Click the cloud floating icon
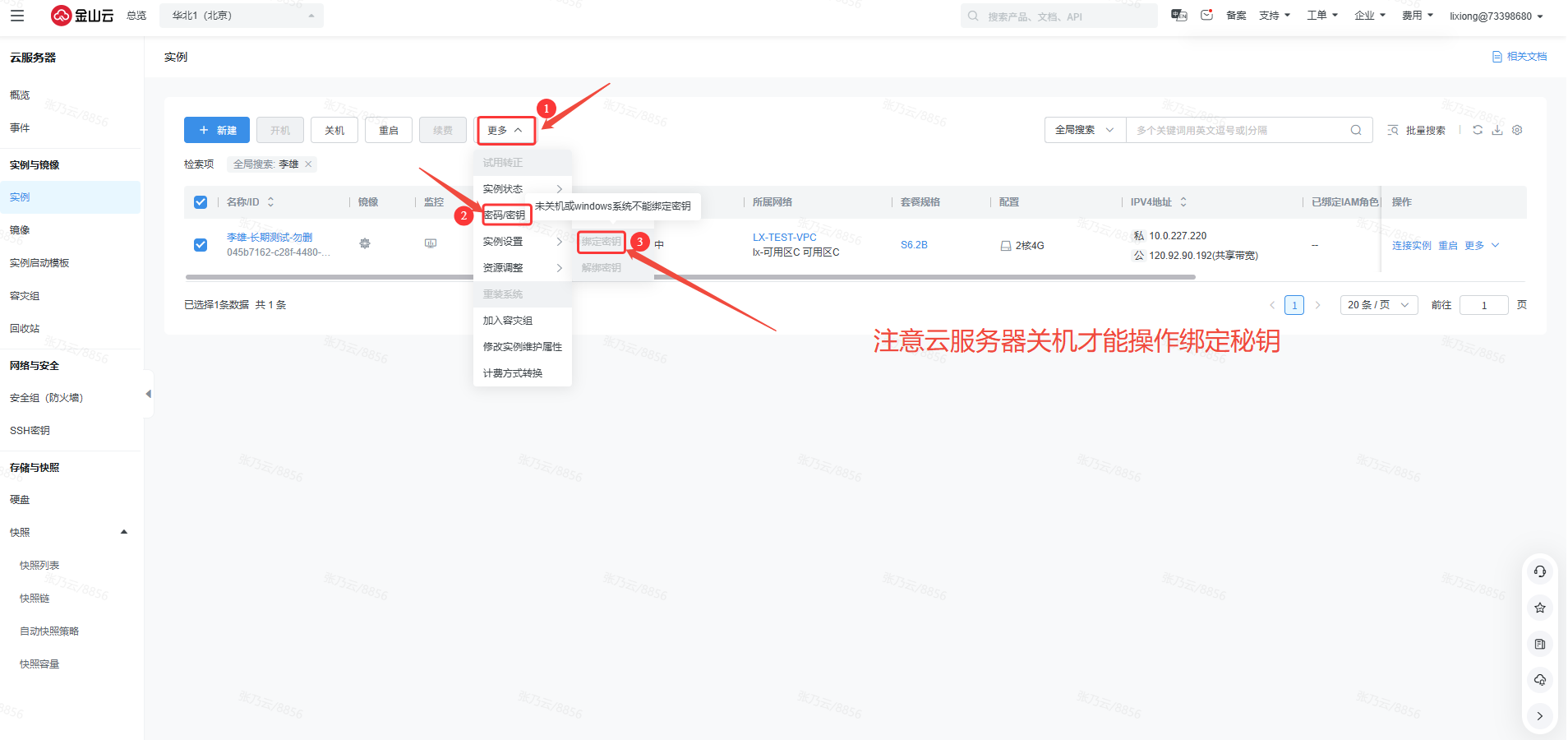Image resolution: width=1568 pixels, height=740 pixels. coord(1540,680)
